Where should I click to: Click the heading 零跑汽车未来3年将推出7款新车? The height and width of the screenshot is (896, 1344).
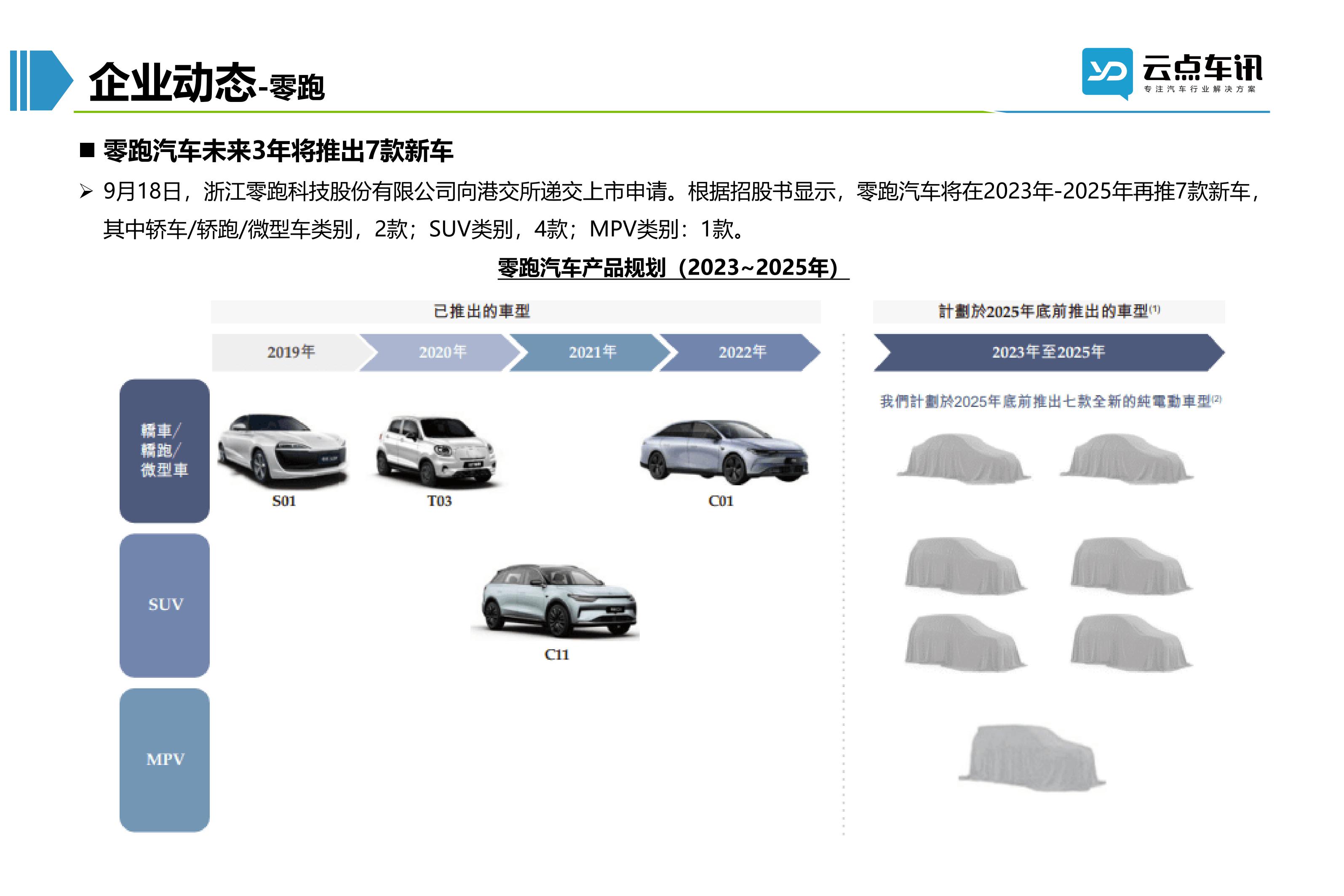[x=278, y=151]
